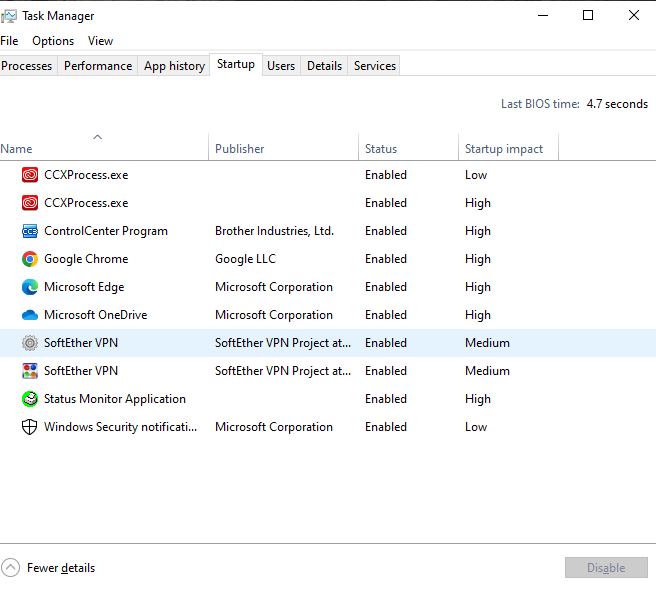
Task: Open the Options menu
Action: (x=53, y=41)
